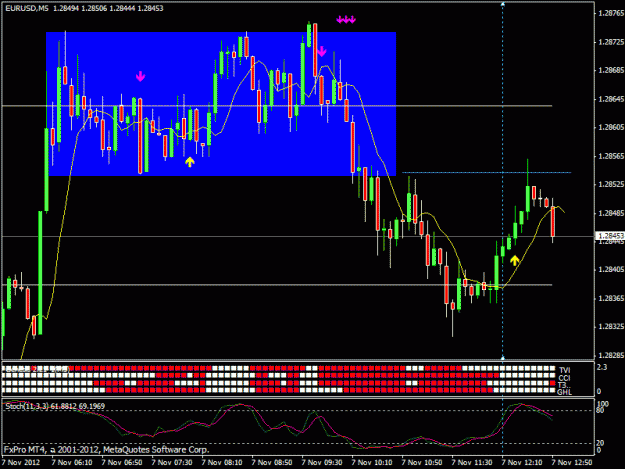Click the 7 Nov 09:30 time label
The height and width of the screenshot is (469, 625).
[x=322, y=462]
